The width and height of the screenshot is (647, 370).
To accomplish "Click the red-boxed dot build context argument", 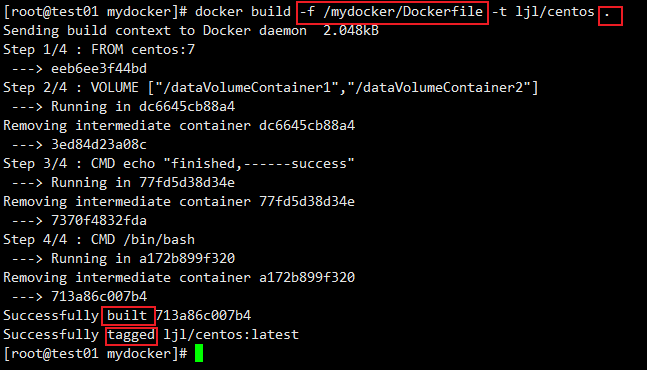I will click(610, 16).
